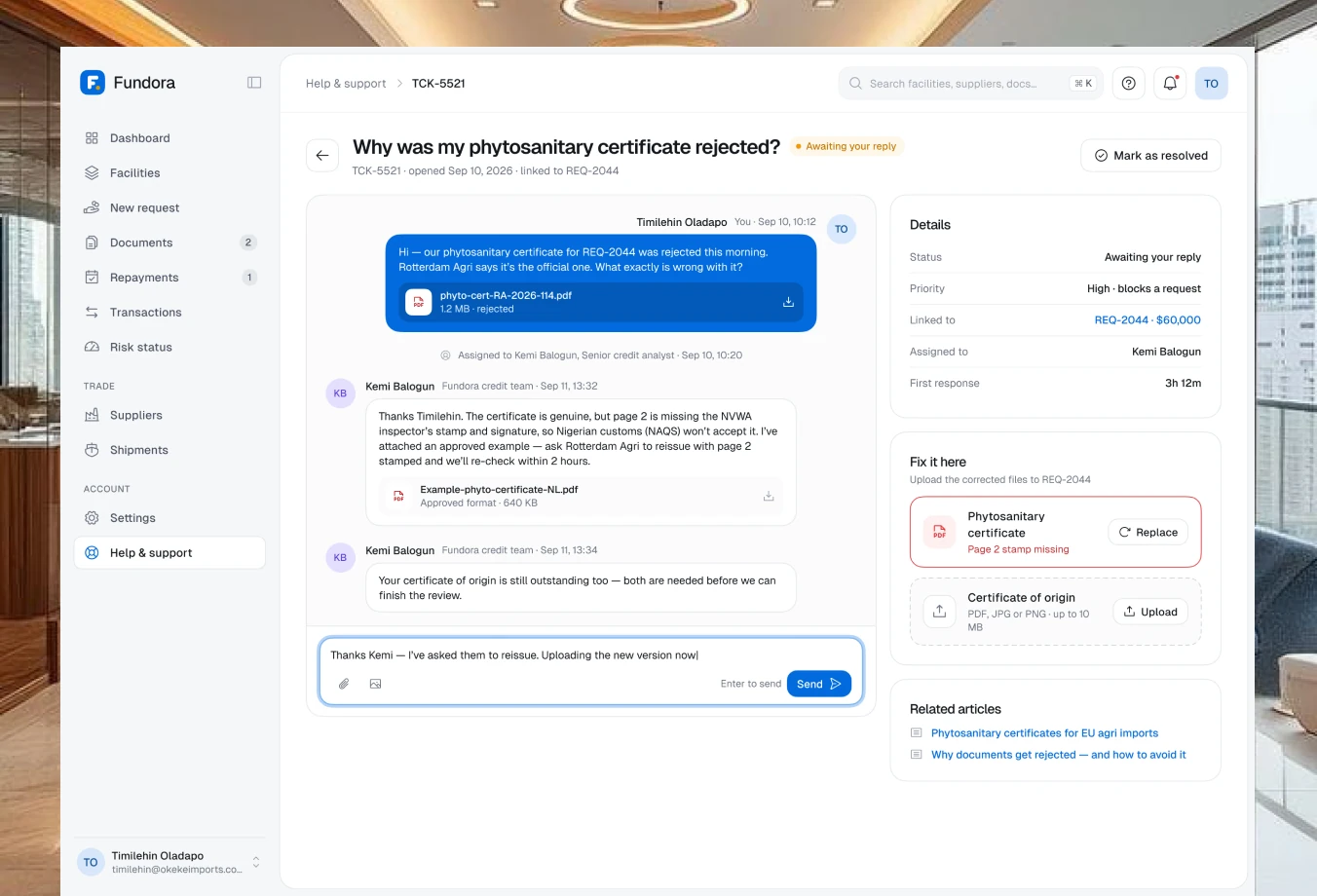Upload the Certificate of origin
Screen dimensions: 1317x896
point(1149,612)
